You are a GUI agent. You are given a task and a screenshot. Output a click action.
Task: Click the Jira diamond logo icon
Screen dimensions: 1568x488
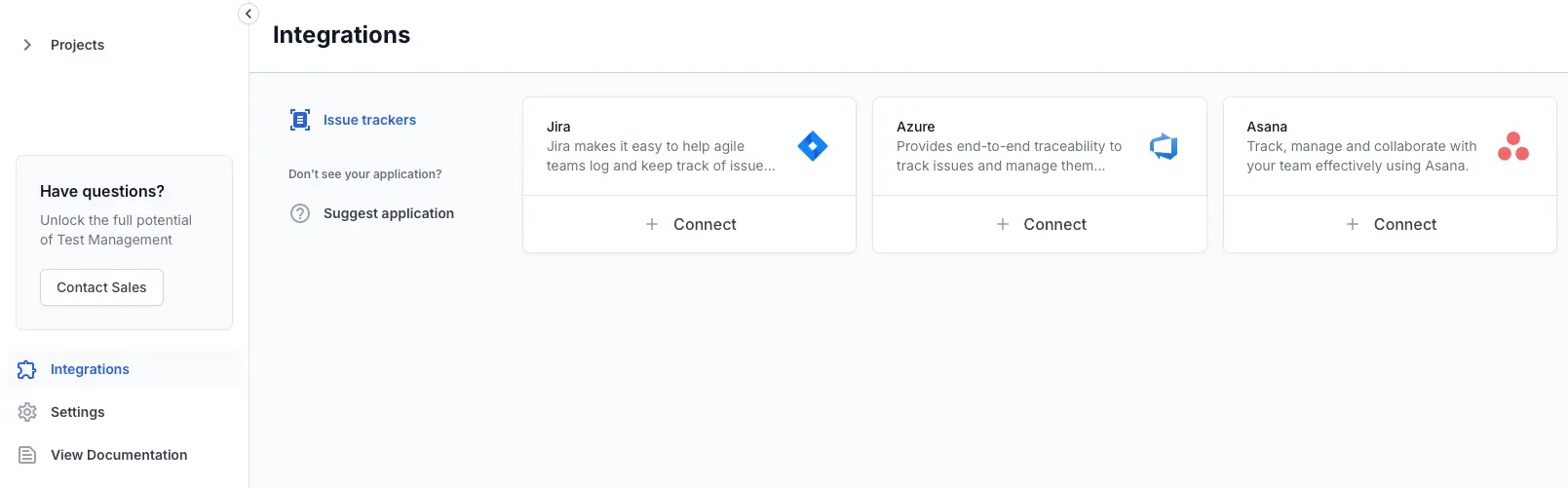pyautogui.click(x=812, y=146)
